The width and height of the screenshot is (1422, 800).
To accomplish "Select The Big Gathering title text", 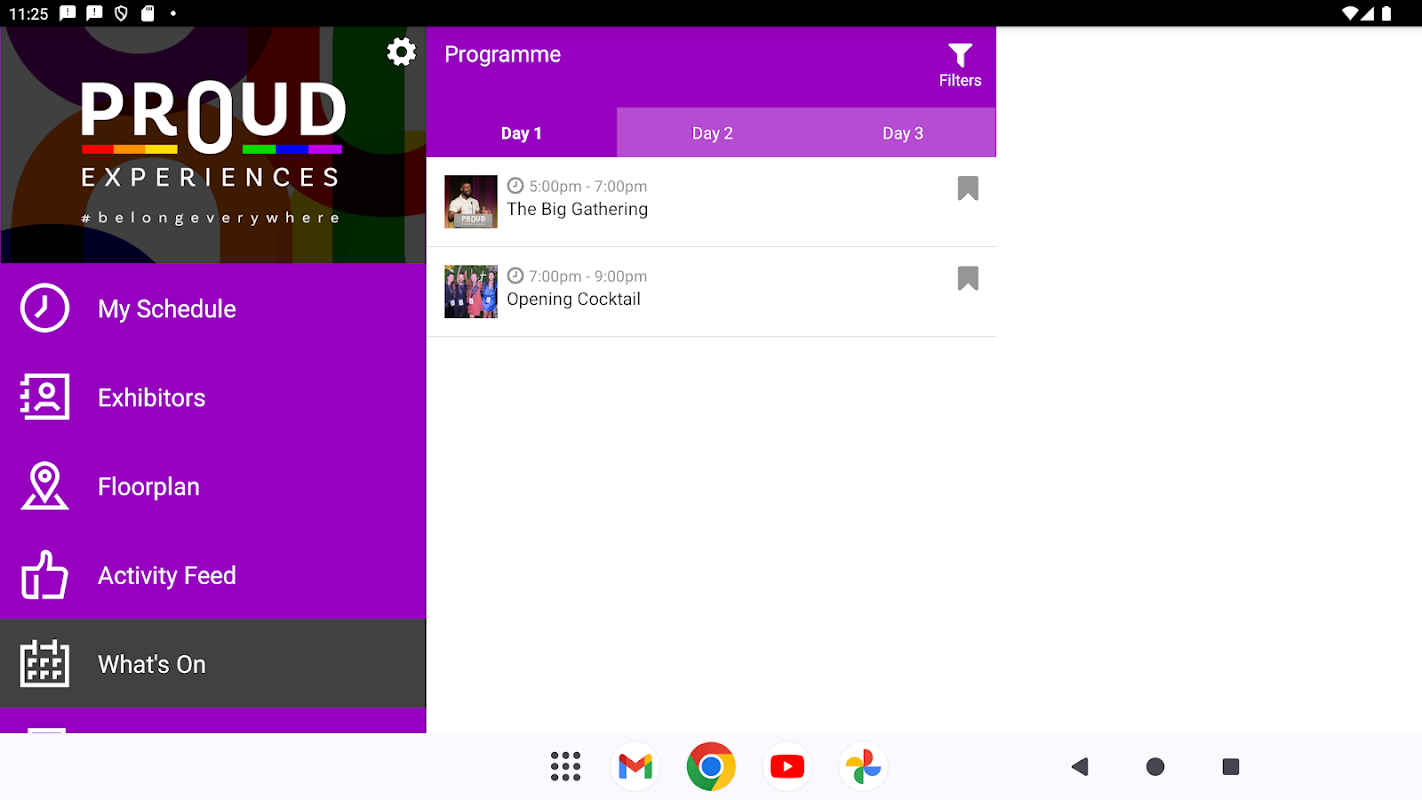I will 577,209.
